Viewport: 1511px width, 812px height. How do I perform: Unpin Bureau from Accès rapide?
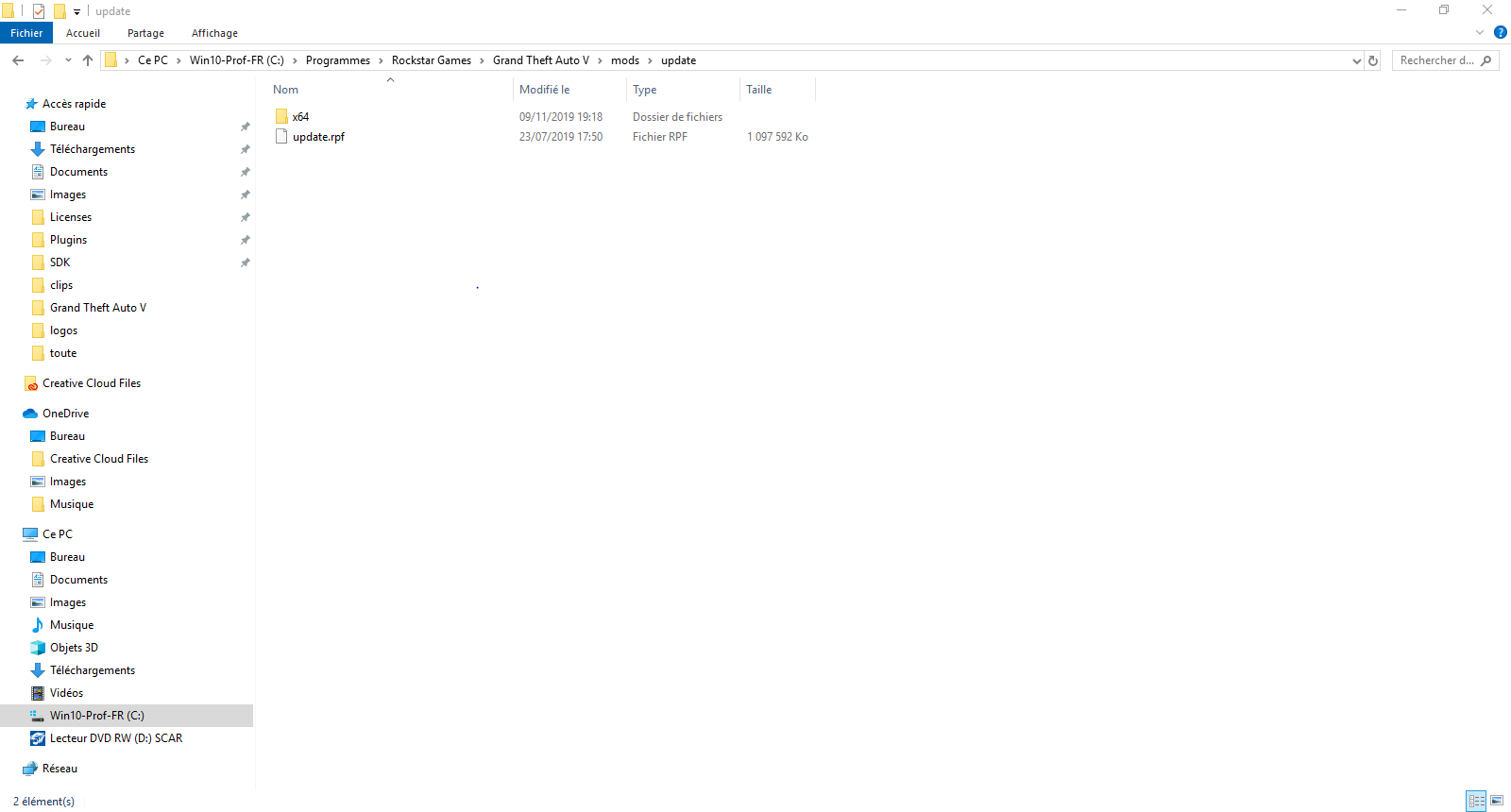tap(246, 127)
